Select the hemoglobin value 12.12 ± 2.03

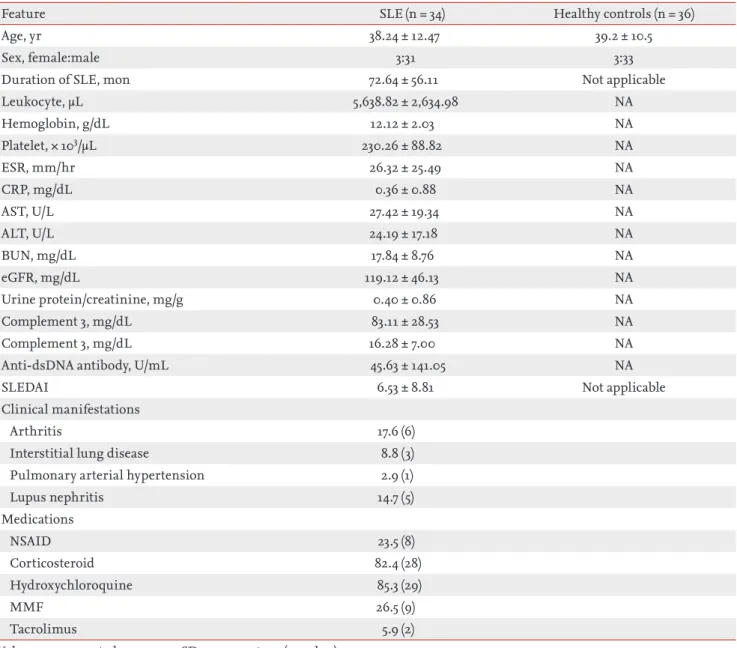tap(402, 125)
